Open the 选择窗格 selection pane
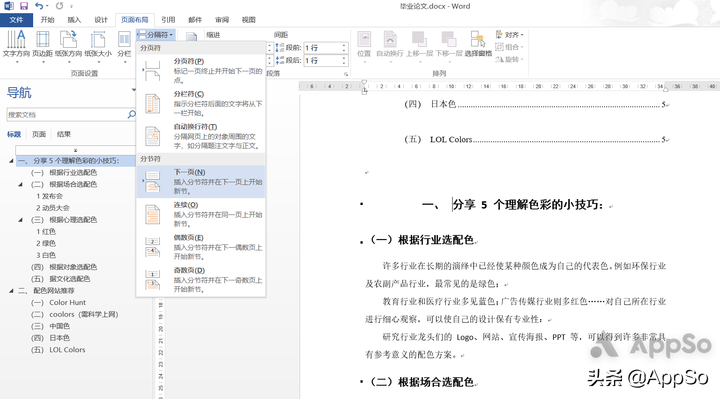This screenshot has width=720, height=399. pyautogui.click(x=478, y=45)
